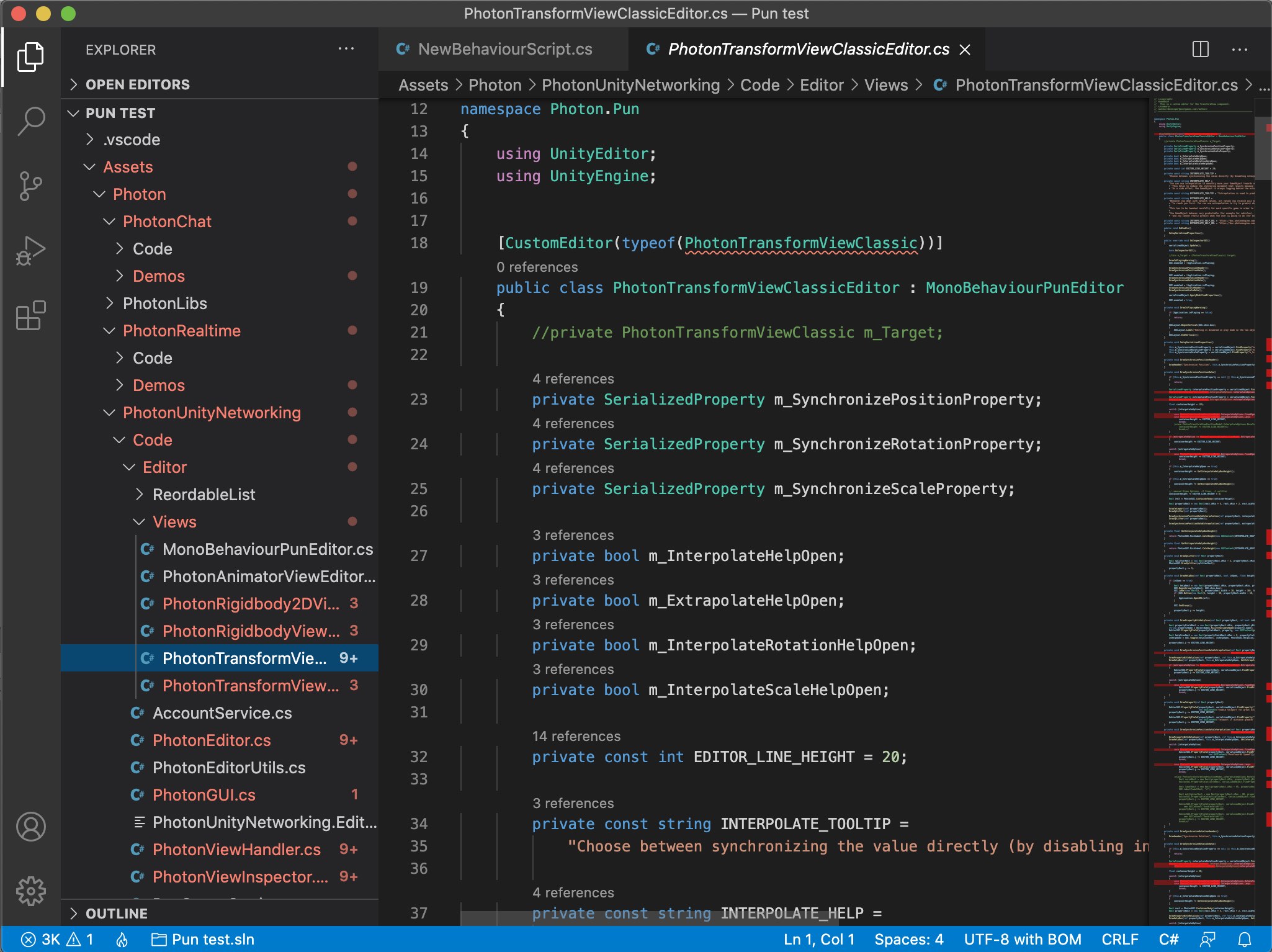Click UTF-8 with BOM encoding indicator

(x=1022, y=939)
